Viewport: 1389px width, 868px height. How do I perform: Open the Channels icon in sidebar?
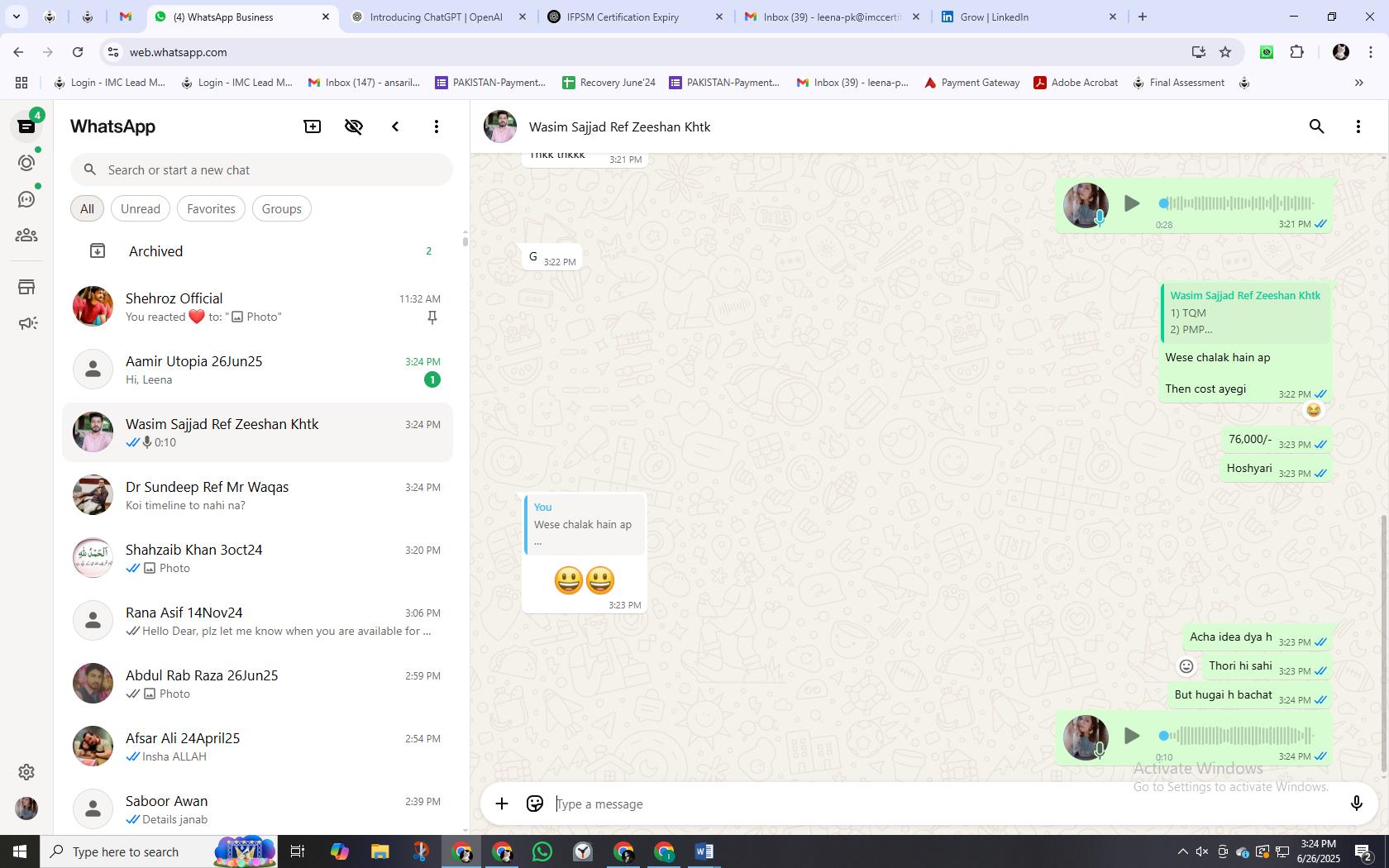26,199
